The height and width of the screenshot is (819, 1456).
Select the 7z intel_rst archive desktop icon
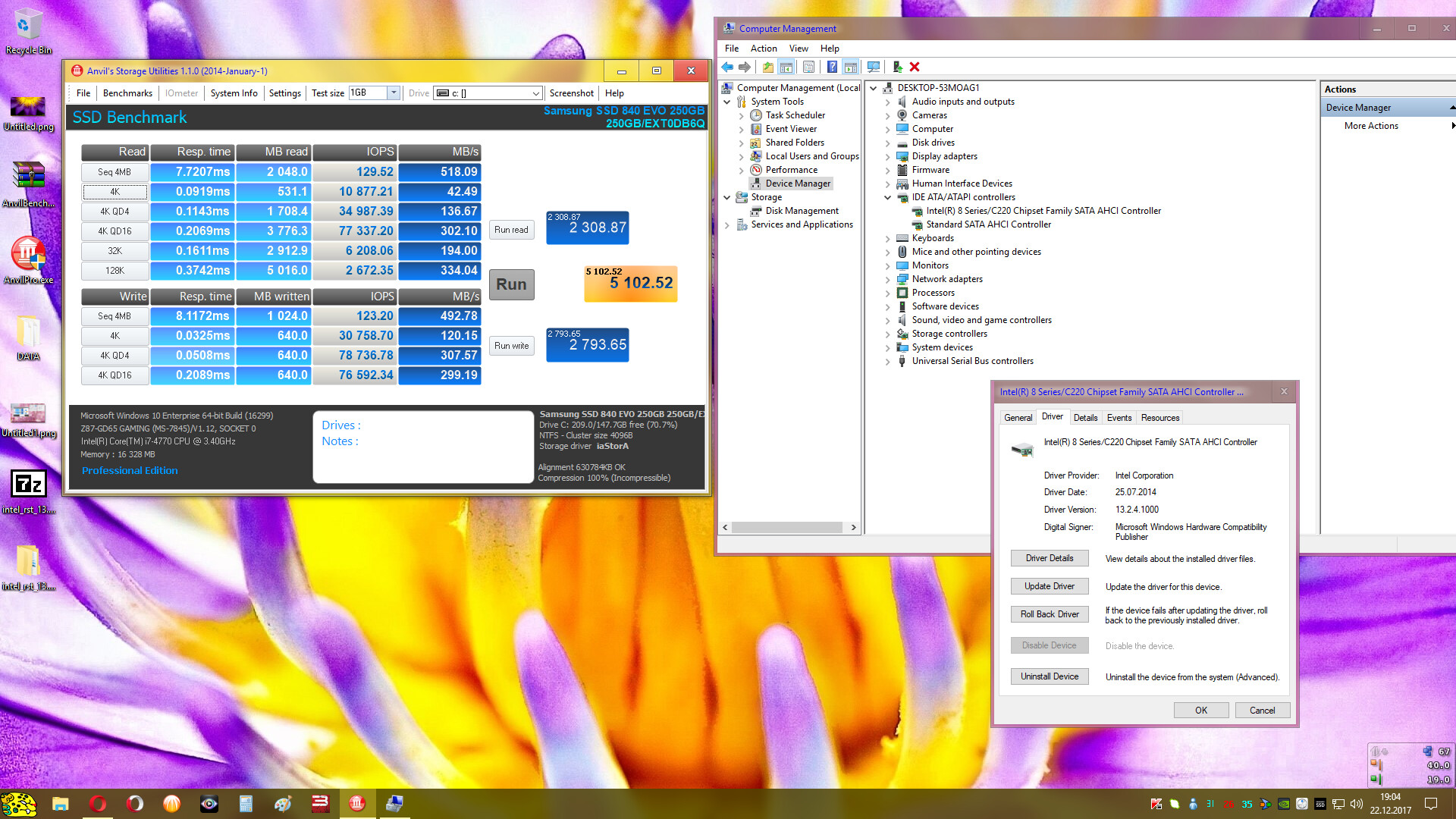click(x=28, y=491)
